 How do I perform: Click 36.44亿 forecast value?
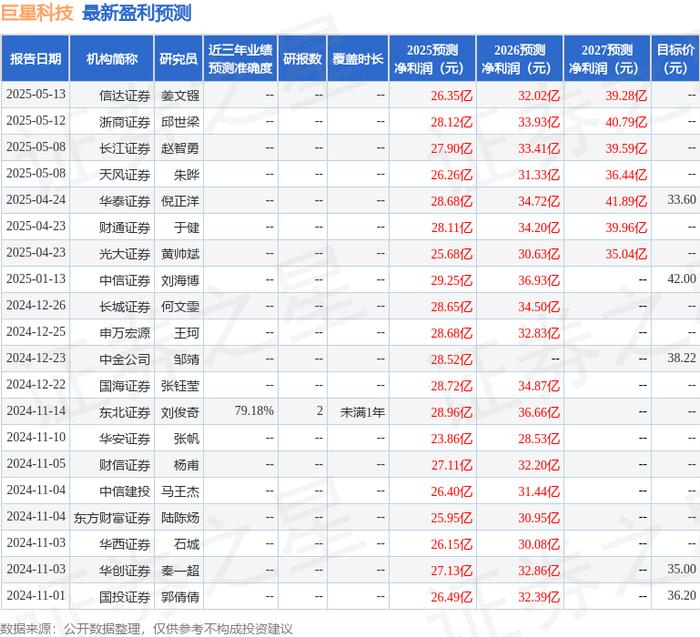pos(626,175)
